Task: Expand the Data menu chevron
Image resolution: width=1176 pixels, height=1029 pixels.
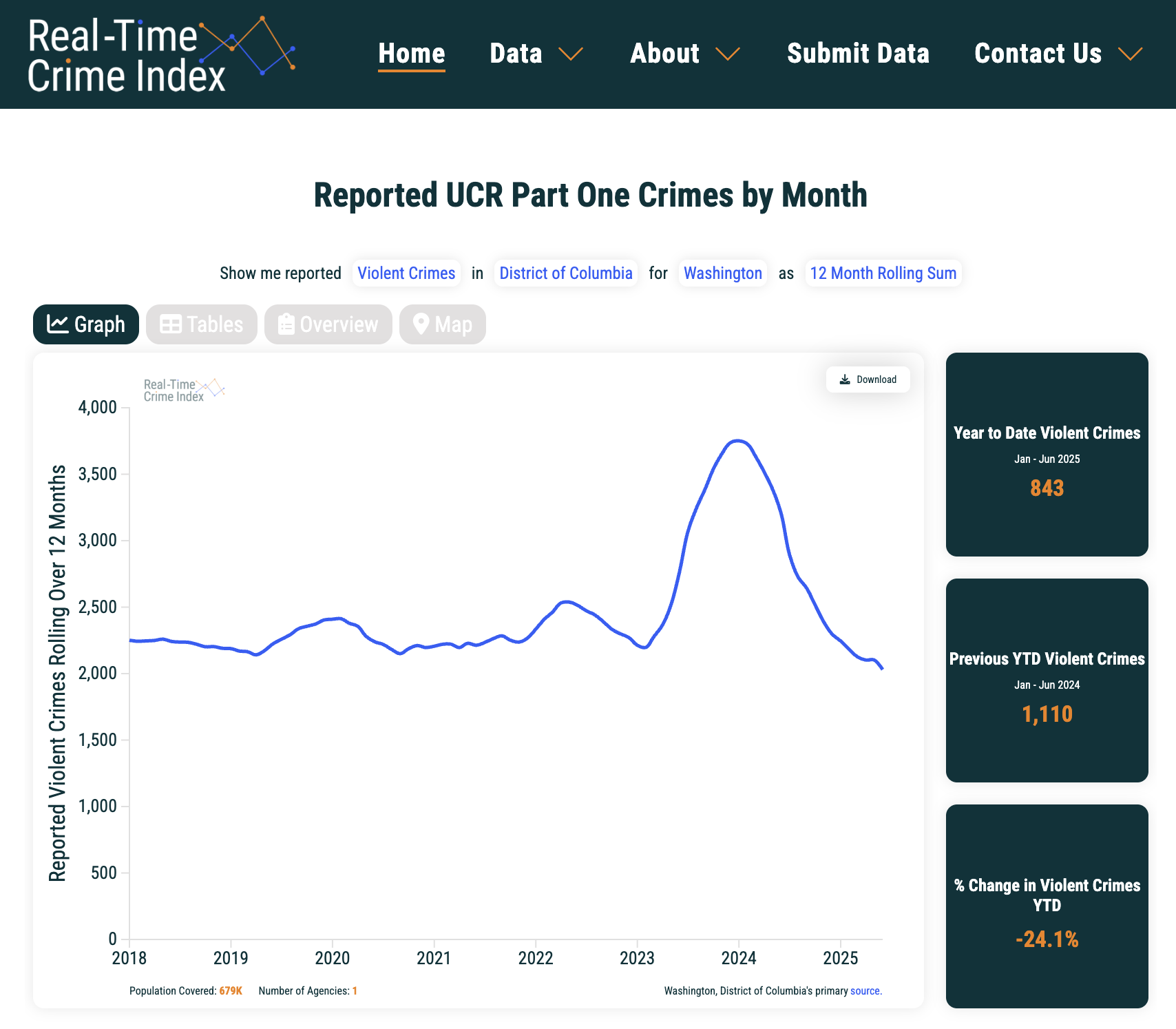Action: coord(571,54)
